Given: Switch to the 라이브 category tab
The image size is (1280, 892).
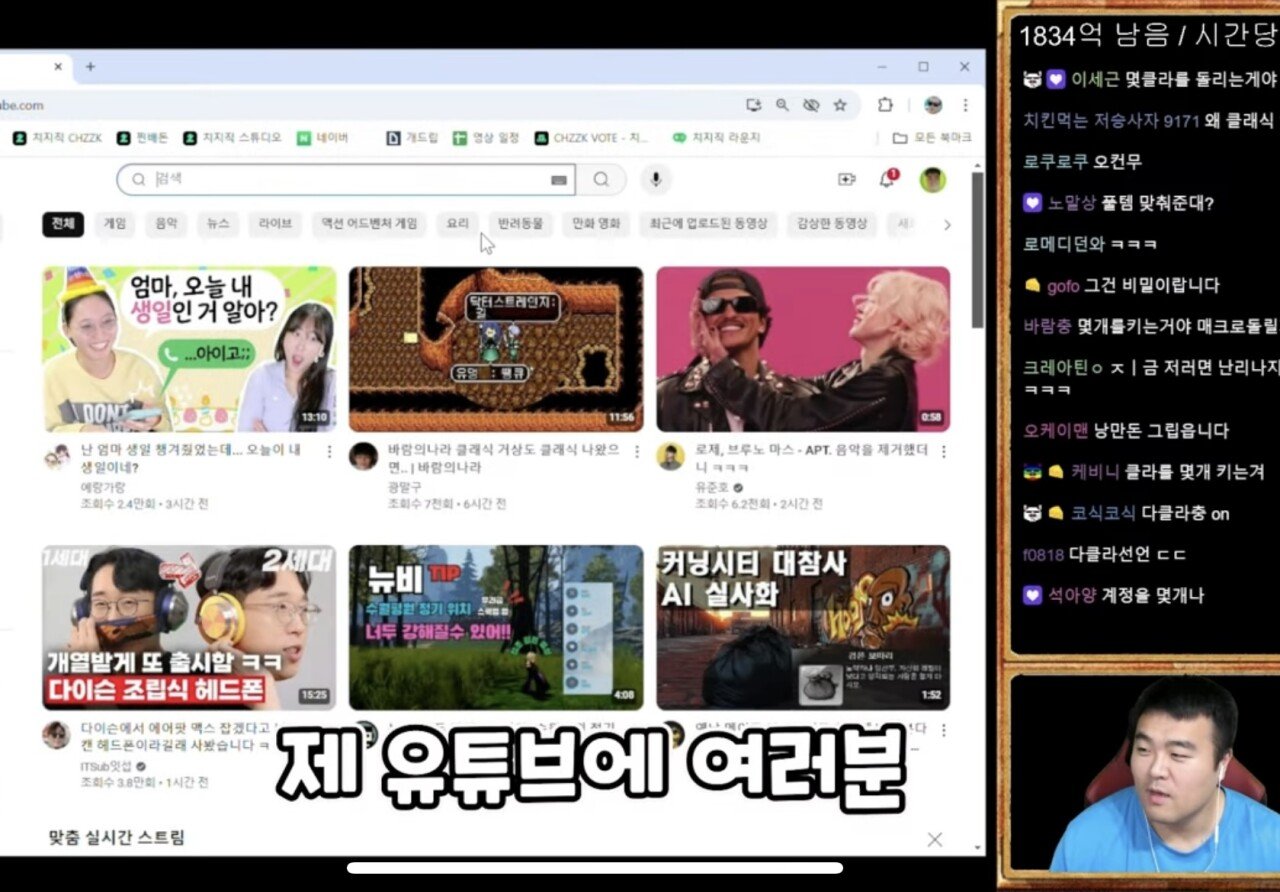Looking at the screenshot, I should point(274,224).
